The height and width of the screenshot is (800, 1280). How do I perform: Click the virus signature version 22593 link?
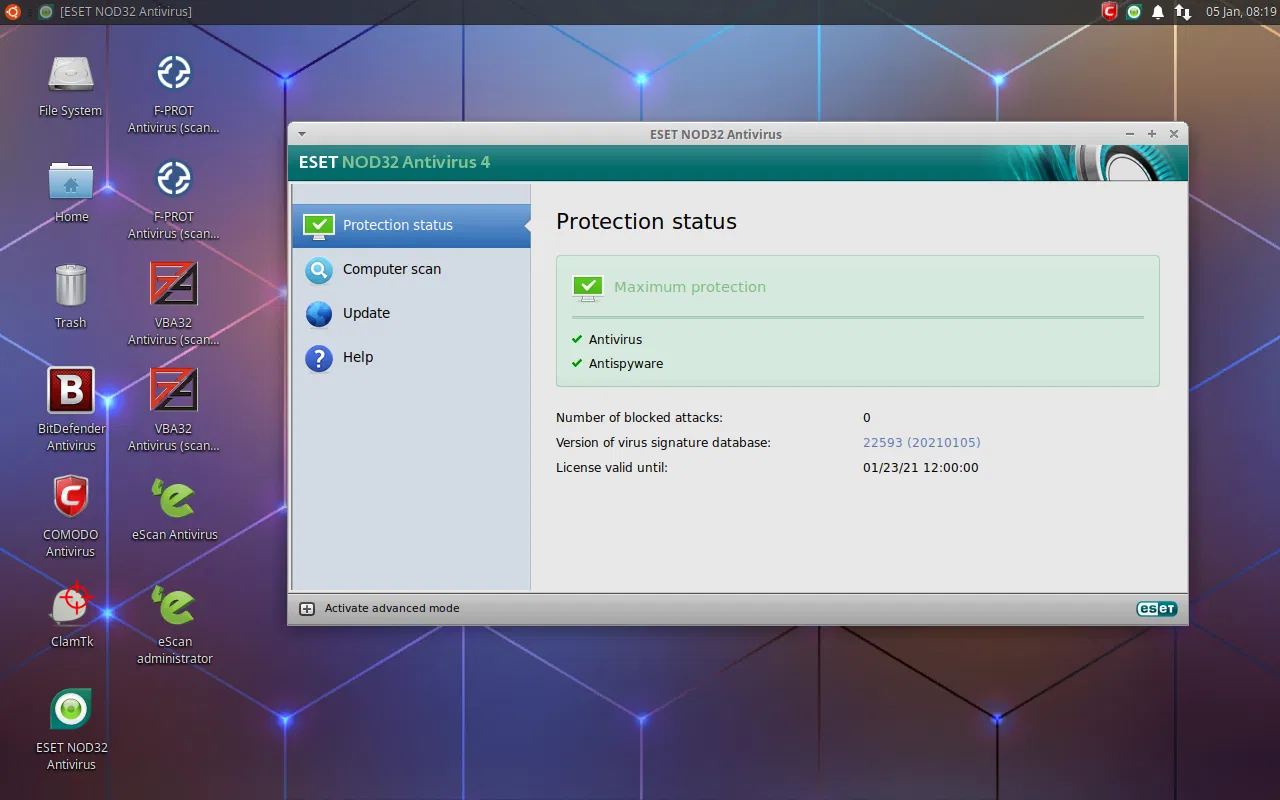921,442
